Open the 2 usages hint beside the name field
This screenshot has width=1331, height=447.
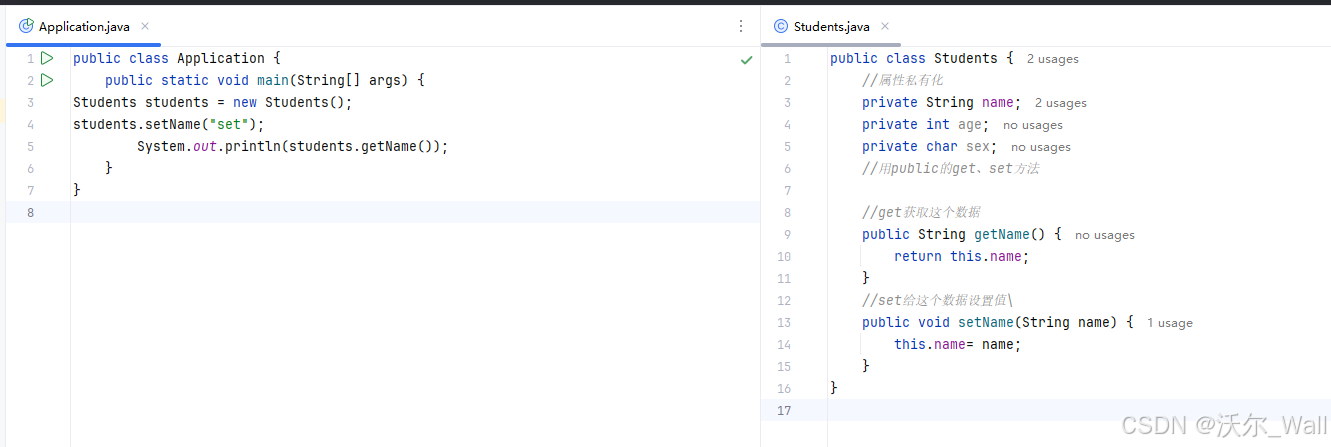point(1061,103)
